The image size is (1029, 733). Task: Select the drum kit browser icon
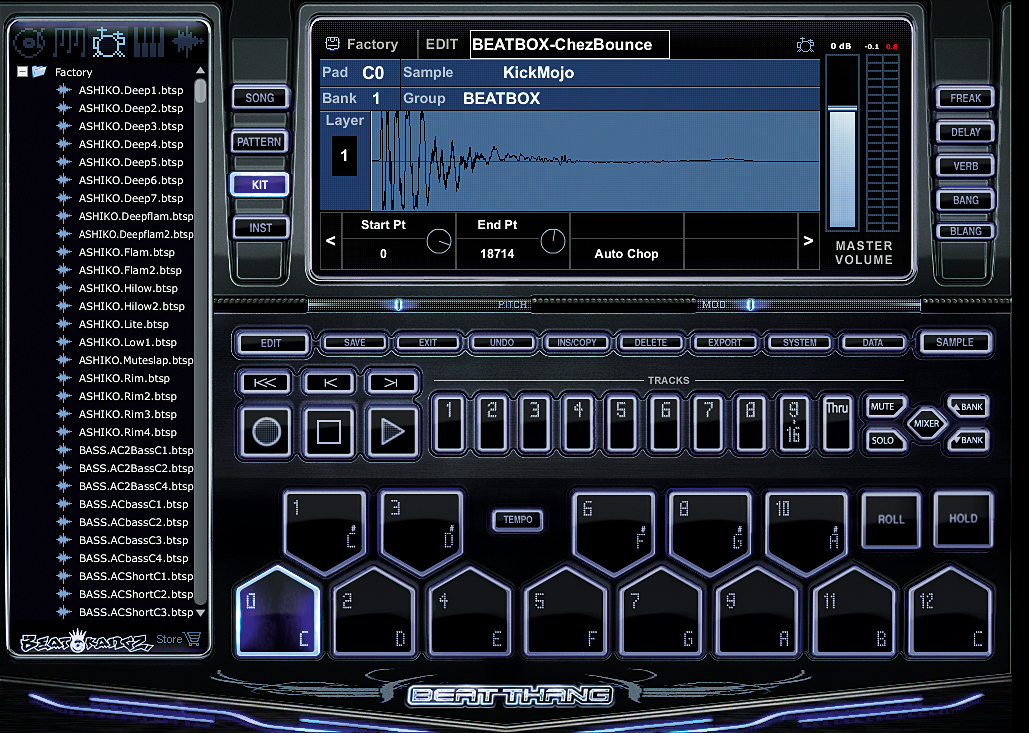(108, 42)
